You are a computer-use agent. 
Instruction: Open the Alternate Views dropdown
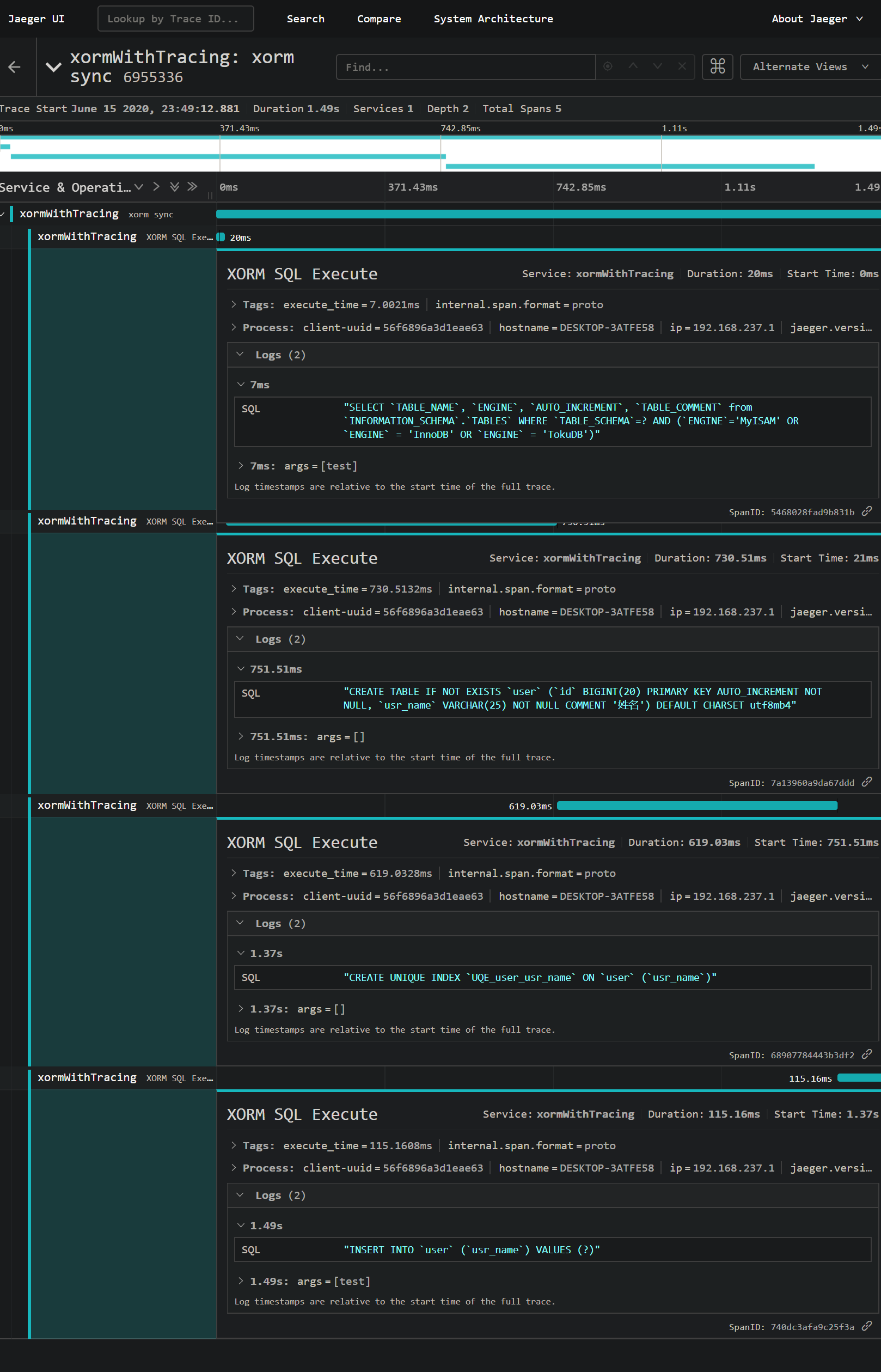coord(810,66)
